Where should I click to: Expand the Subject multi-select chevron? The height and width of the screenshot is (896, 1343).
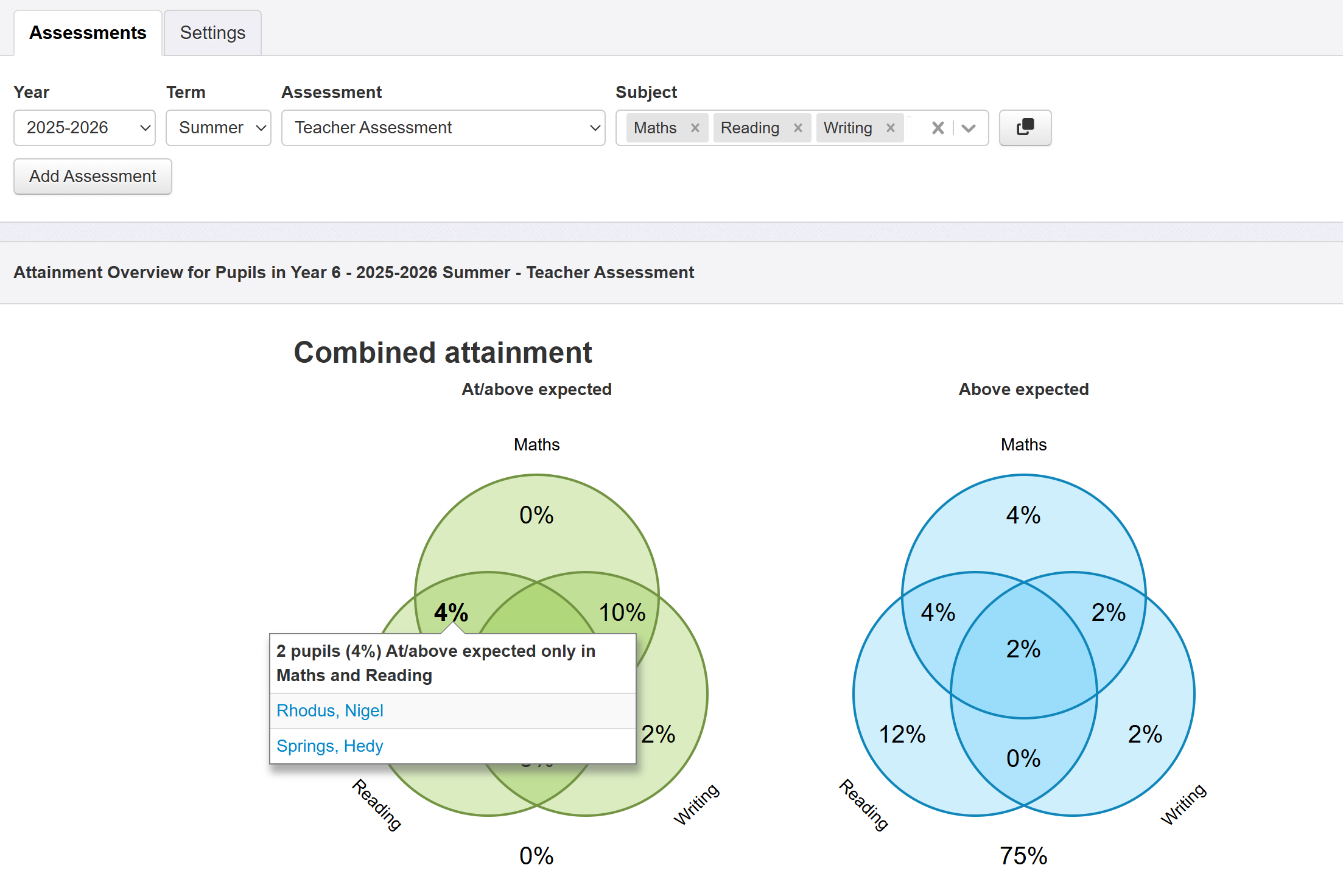(x=969, y=128)
